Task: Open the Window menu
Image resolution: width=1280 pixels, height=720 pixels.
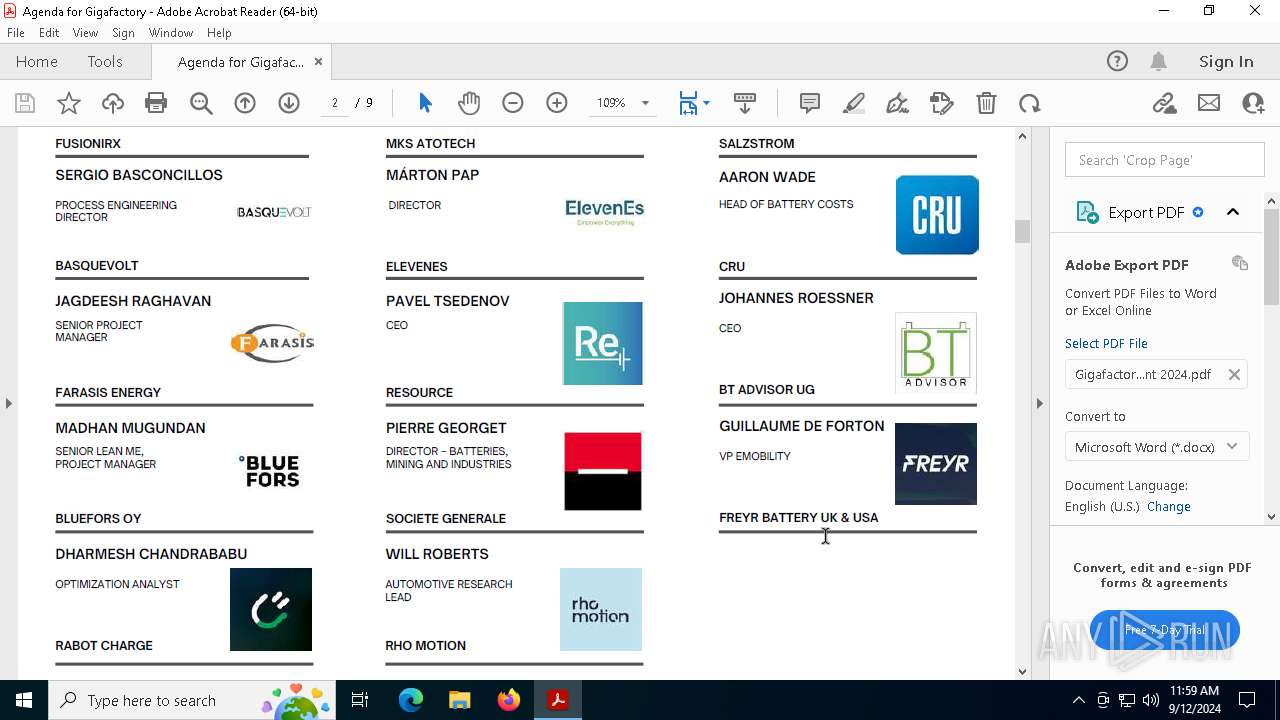Action: pyautogui.click(x=171, y=33)
